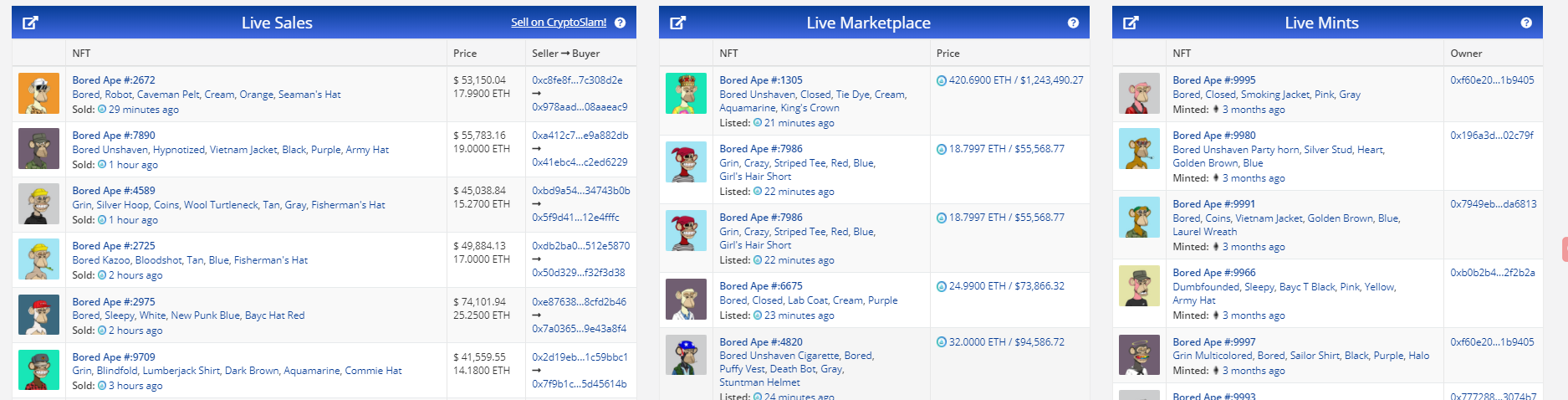Open Bored Ape #:4820 listing link
1568x400 pixels.
pos(761,342)
